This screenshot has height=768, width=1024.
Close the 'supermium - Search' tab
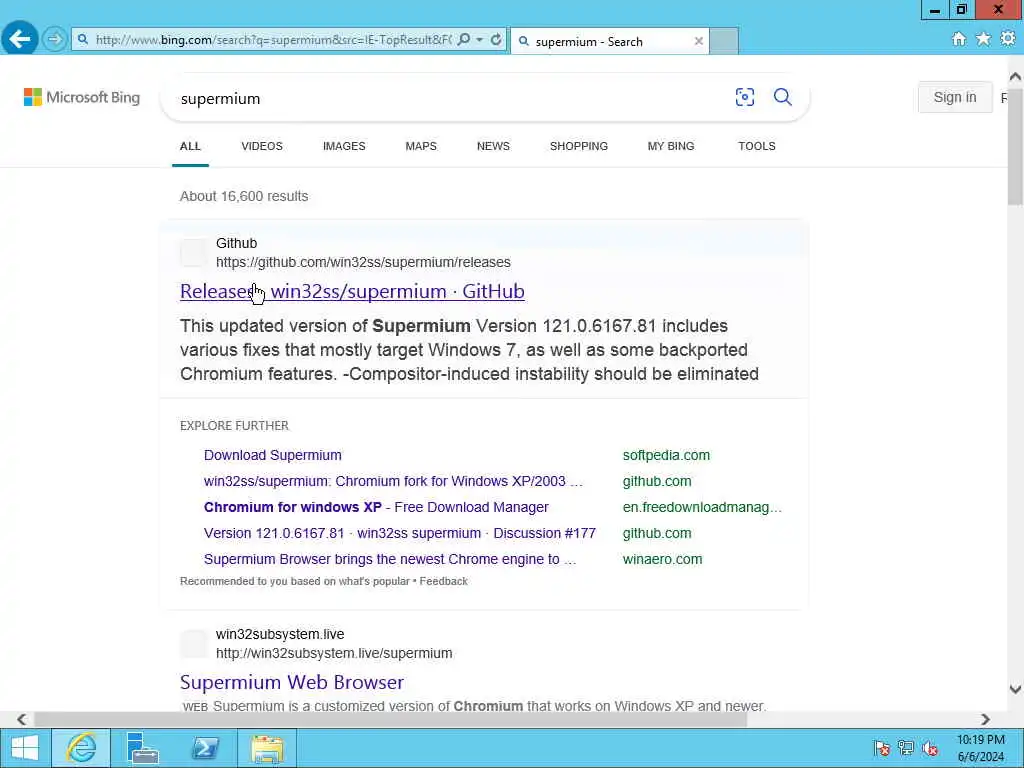[699, 41]
